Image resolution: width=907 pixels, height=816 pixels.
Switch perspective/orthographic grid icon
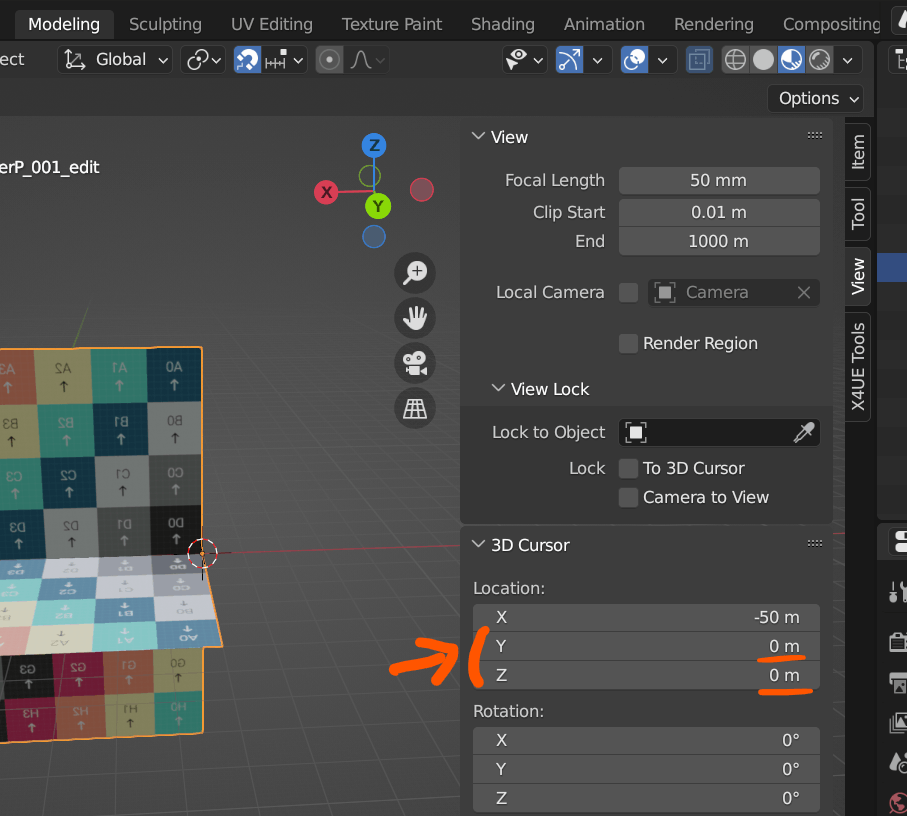click(415, 408)
